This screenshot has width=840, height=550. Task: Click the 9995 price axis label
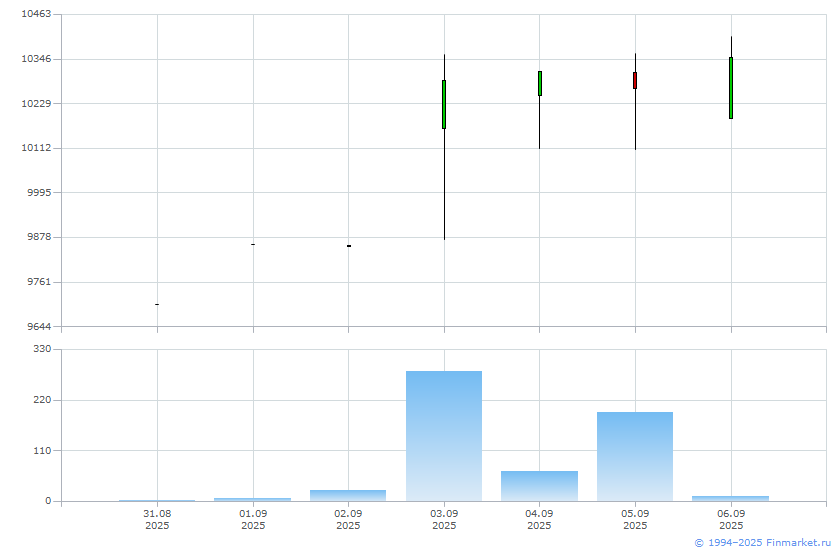click(39, 192)
